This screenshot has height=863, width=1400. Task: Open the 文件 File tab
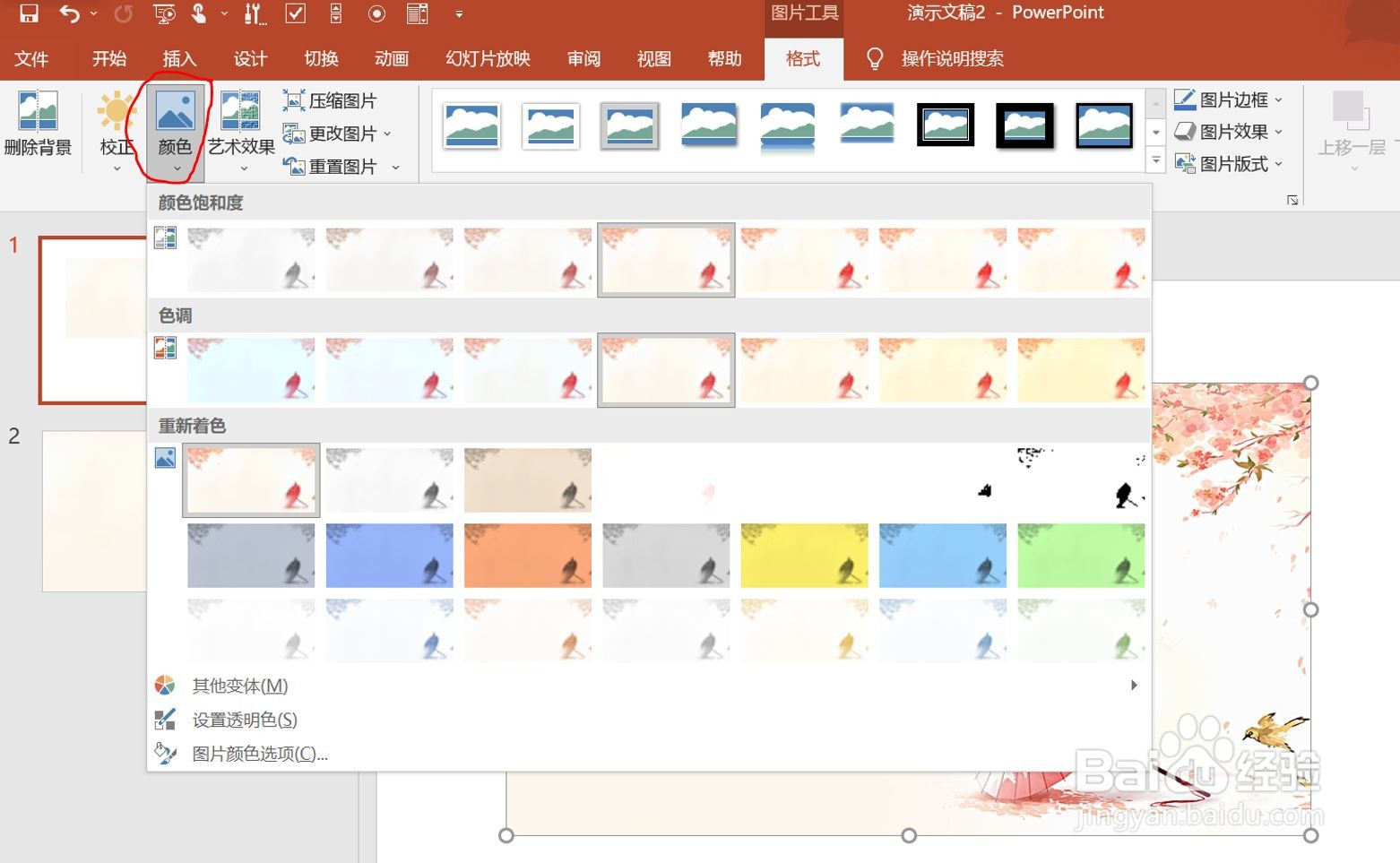[x=31, y=59]
